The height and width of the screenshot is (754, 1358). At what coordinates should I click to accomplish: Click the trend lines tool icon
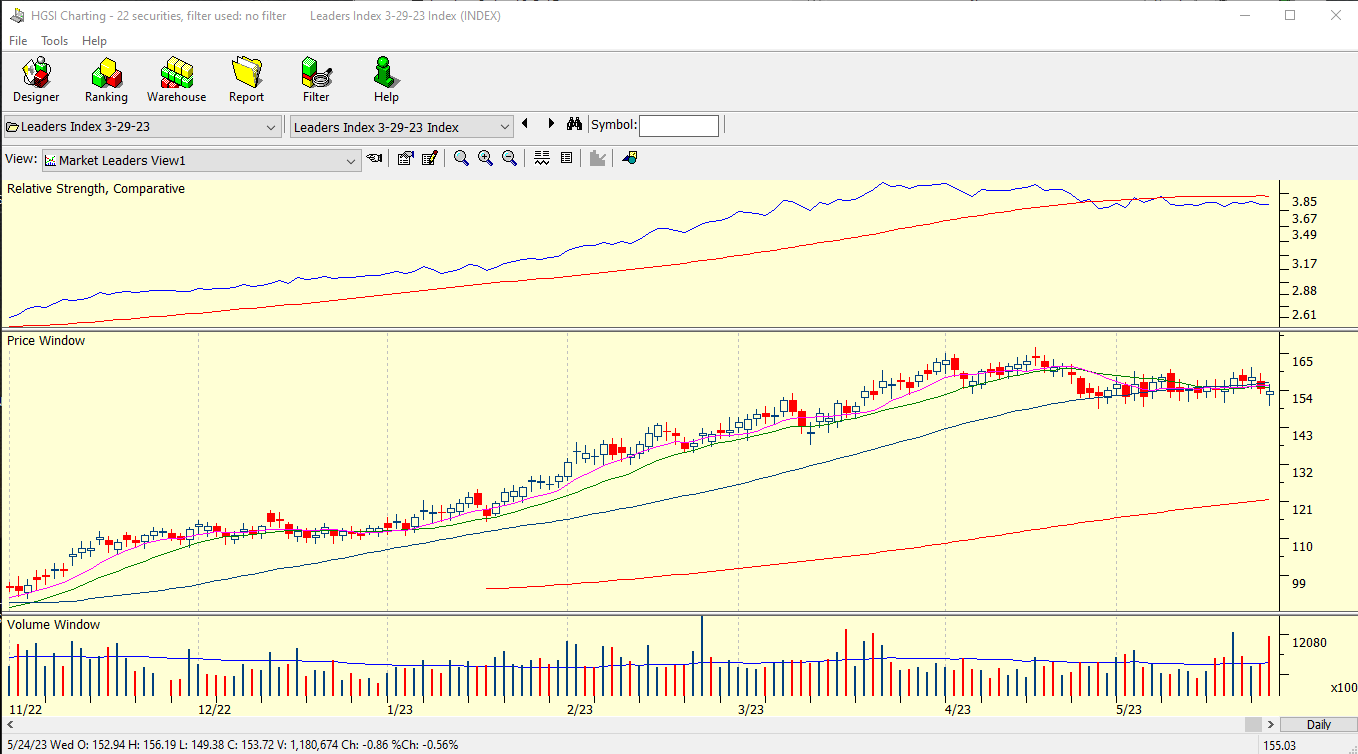click(542, 158)
